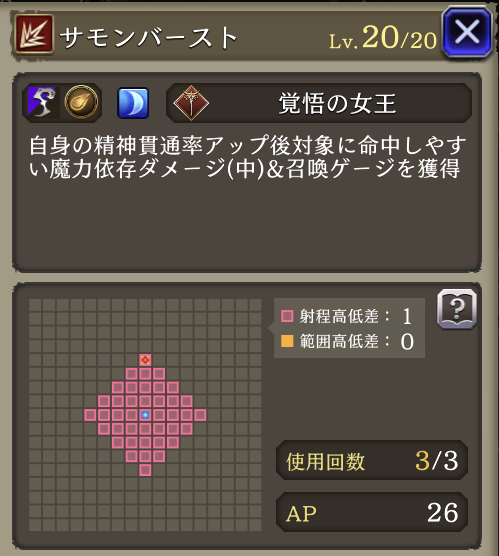Tap the red target marker on grid

coord(145,360)
